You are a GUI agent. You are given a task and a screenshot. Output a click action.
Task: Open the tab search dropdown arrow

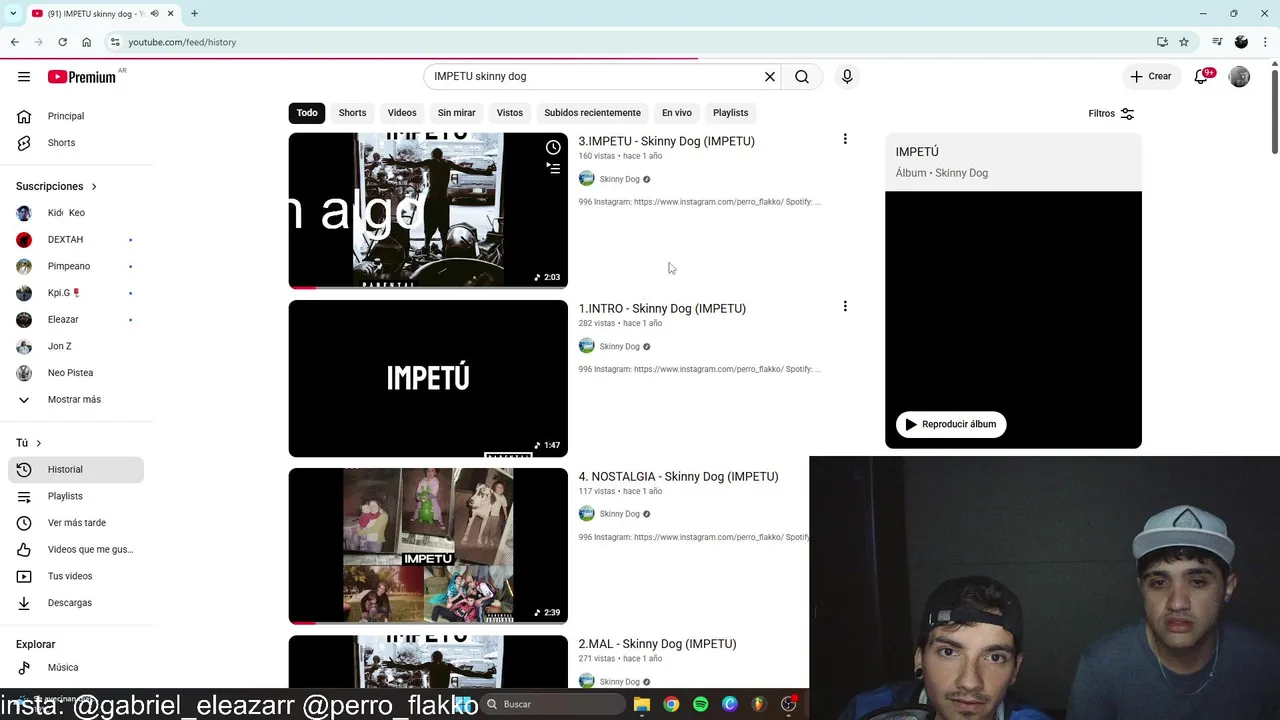tap(12, 14)
